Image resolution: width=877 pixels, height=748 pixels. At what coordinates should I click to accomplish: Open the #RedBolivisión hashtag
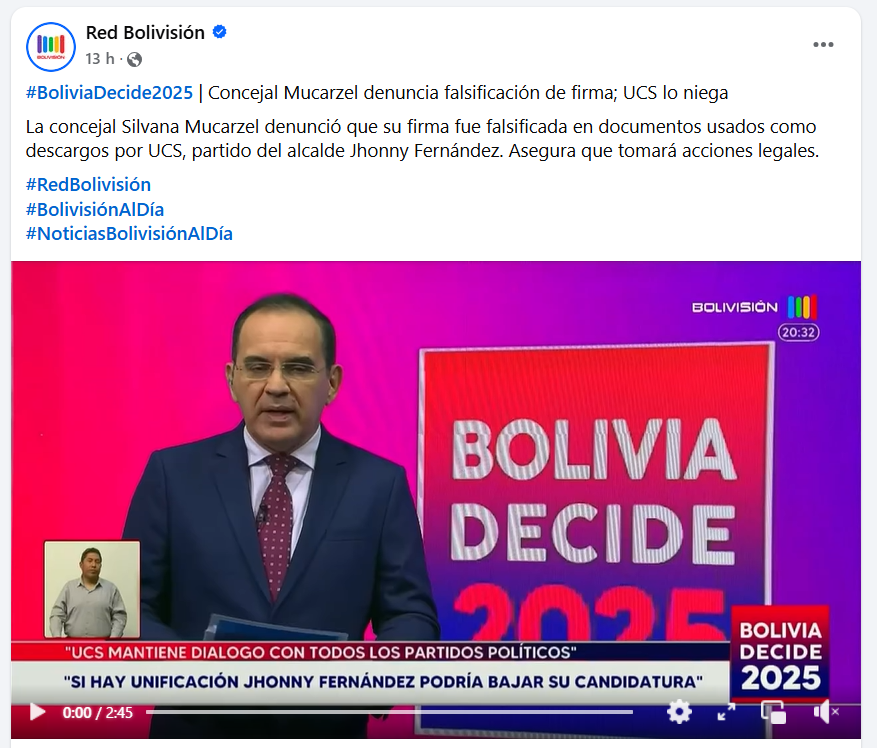[x=88, y=185]
